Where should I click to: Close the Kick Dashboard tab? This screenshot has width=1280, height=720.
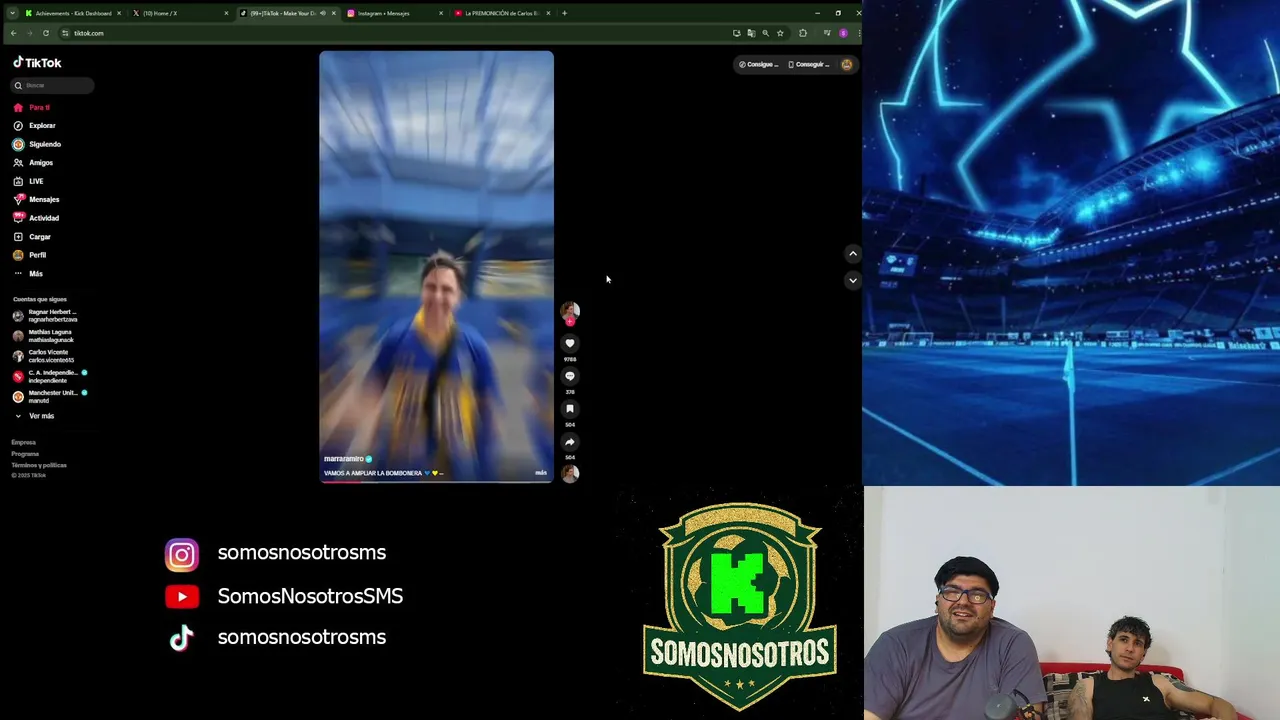pyautogui.click(x=119, y=13)
